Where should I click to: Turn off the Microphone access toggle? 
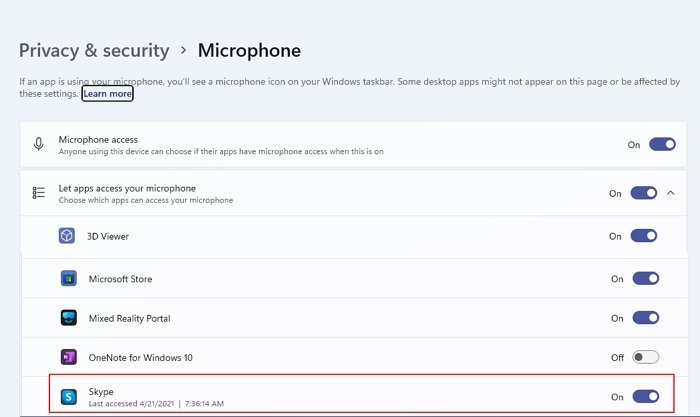[662, 144]
